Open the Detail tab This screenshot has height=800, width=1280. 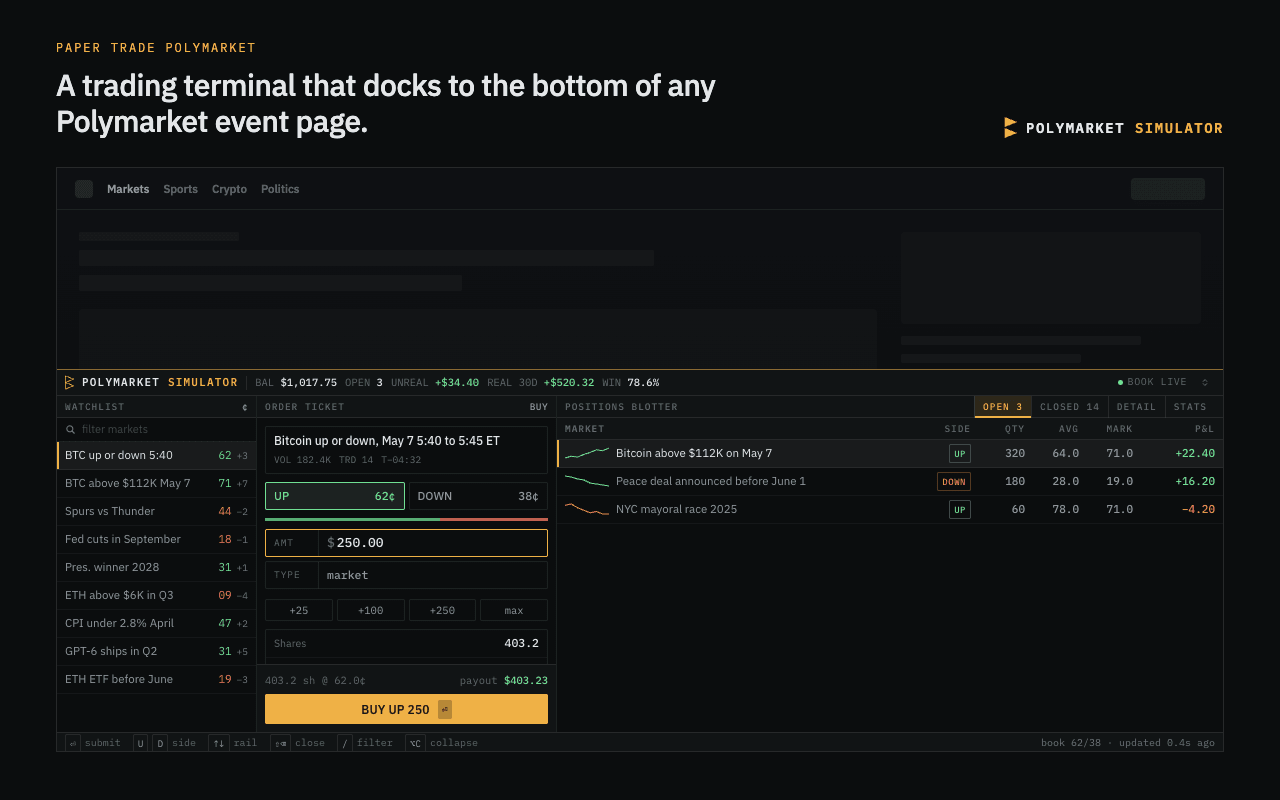point(1136,407)
